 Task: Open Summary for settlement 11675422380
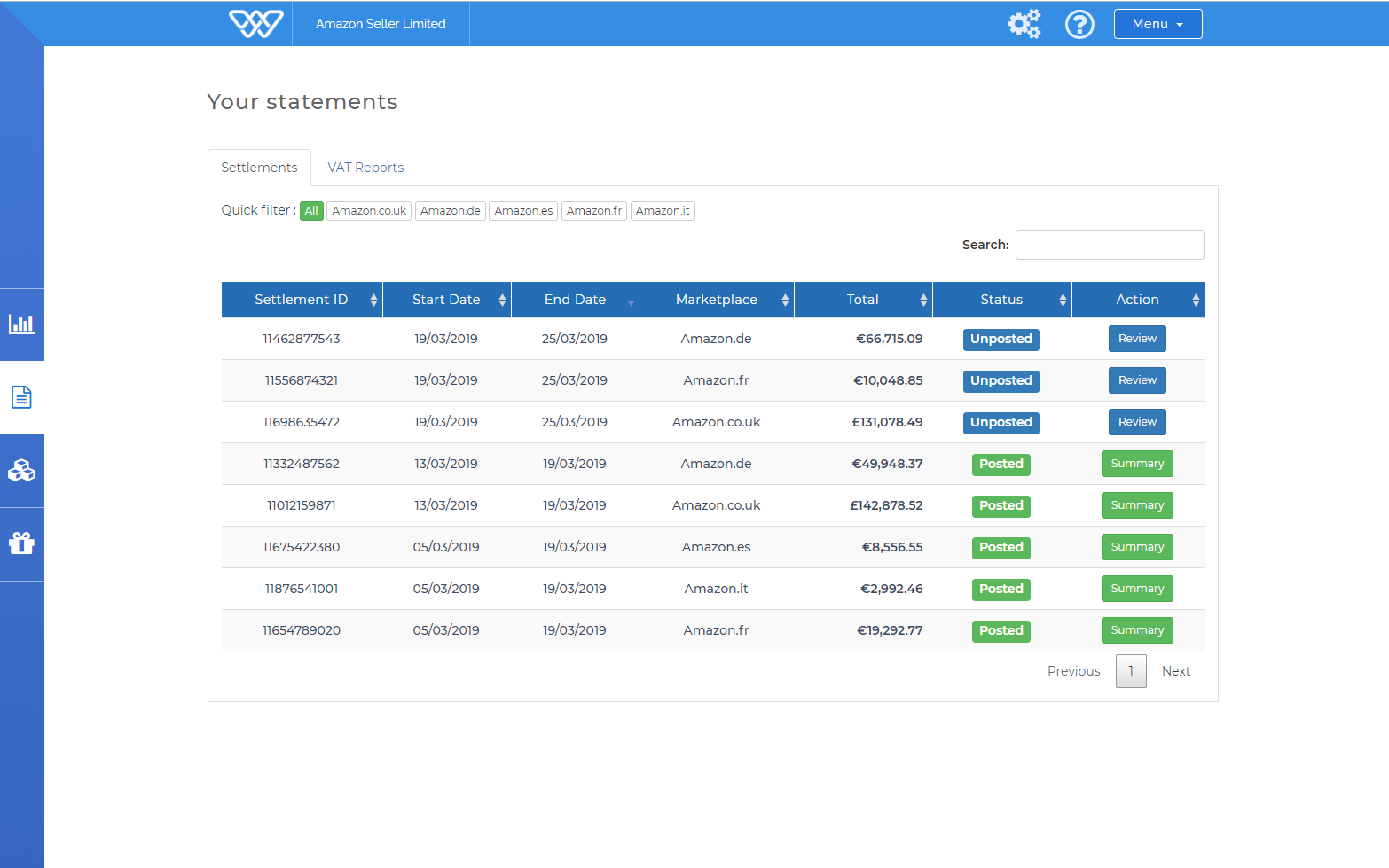[x=1137, y=547]
